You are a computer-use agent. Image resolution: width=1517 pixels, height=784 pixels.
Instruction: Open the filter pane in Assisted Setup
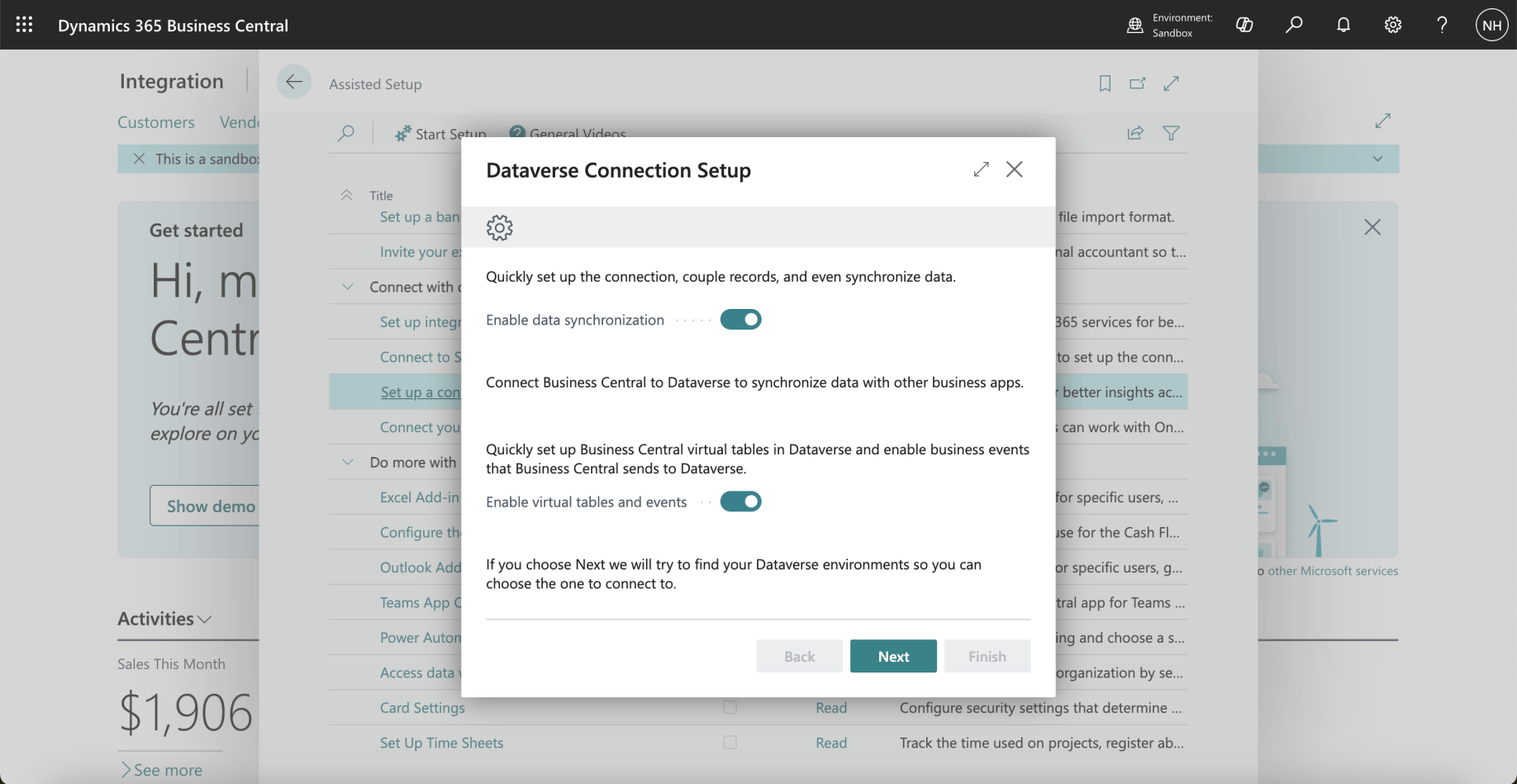pyautogui.click(x=1171, y=133)
